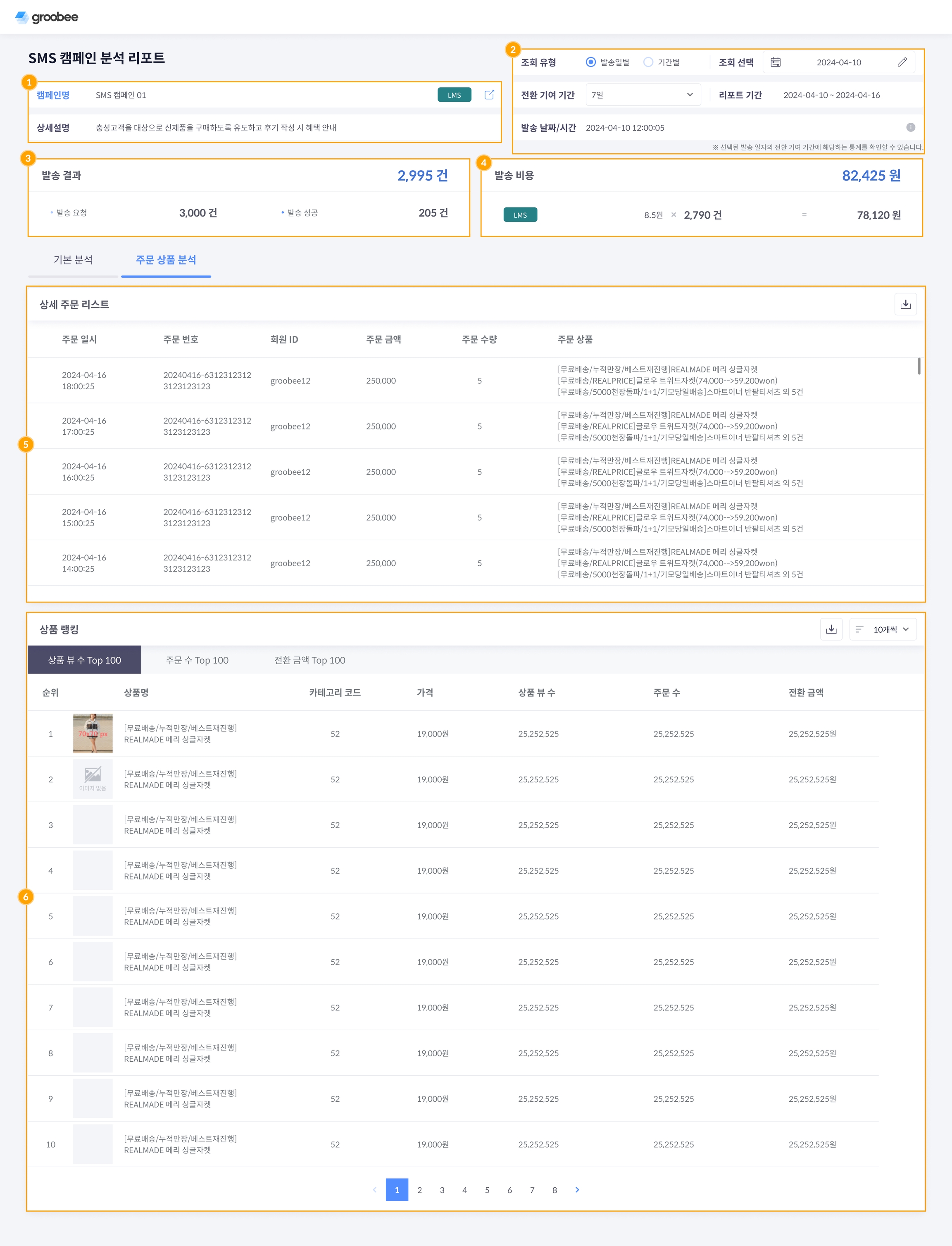Go to page 5 in pagination

pyautogui.click(x=487, y=1190)
